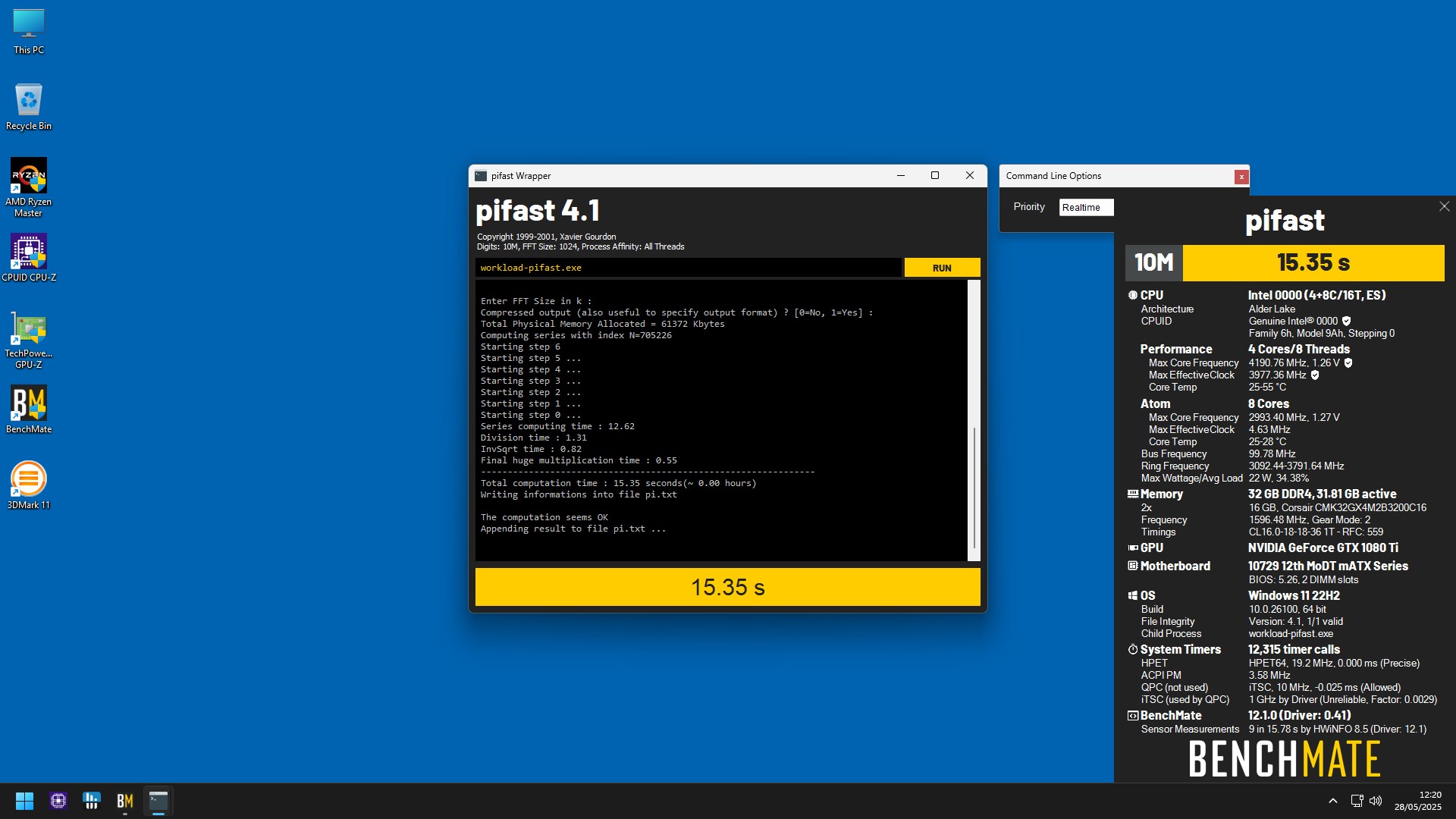Click the pifast Wrapper title bar icon
Viewport: 1456px width, 819px height.
[x=481, y=176]
